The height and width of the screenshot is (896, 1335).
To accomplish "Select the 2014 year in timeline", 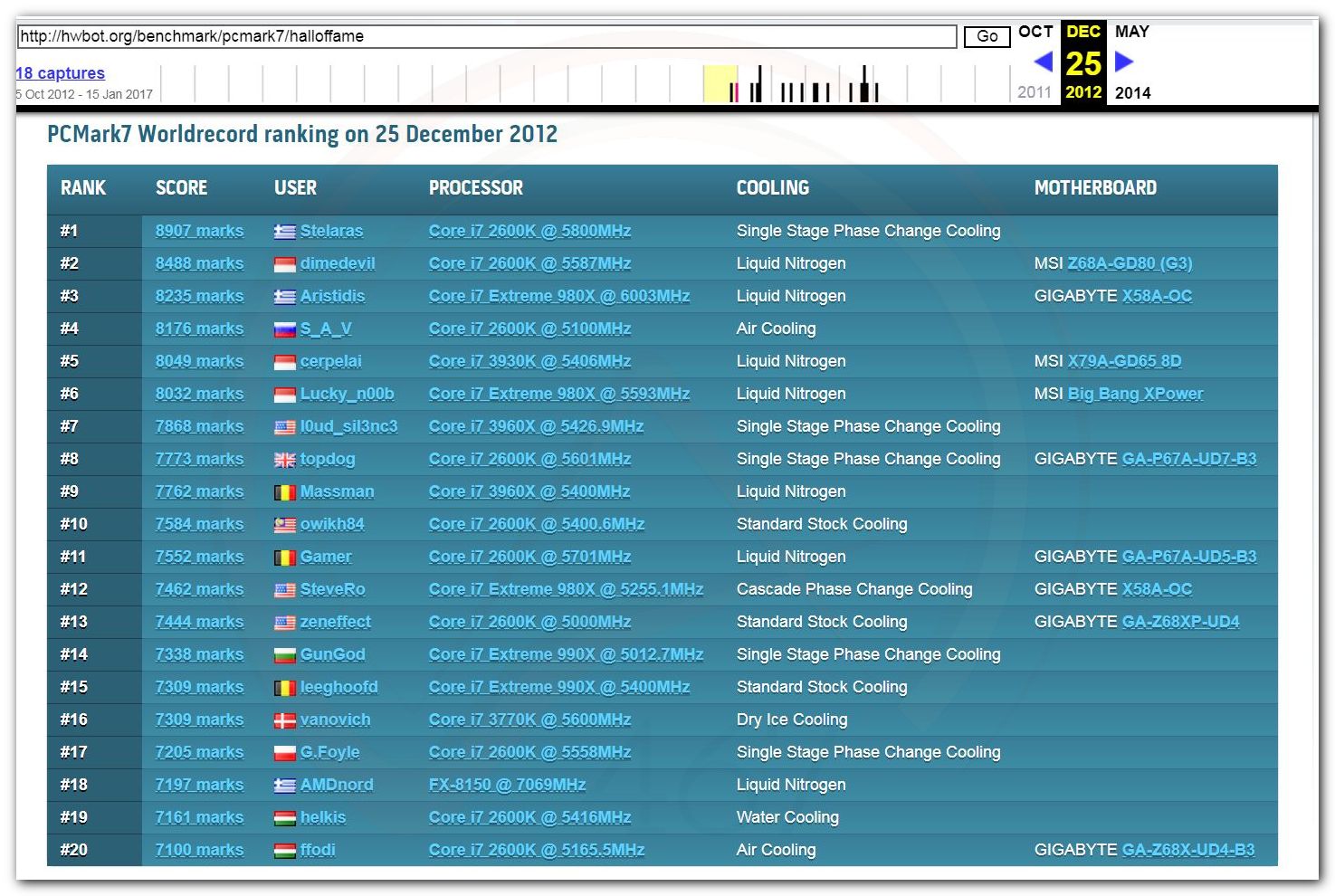I will click(x=1133, y=92).
